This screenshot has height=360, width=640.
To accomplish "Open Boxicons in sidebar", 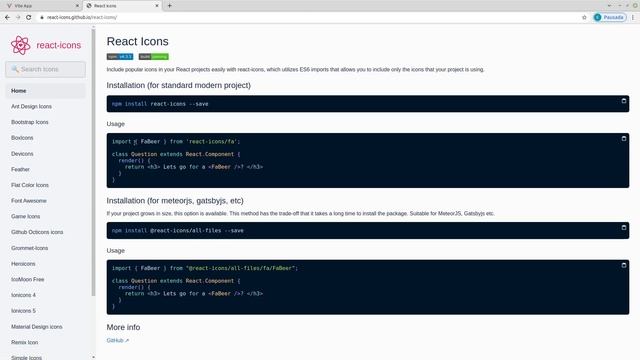I will click(22, 138).
